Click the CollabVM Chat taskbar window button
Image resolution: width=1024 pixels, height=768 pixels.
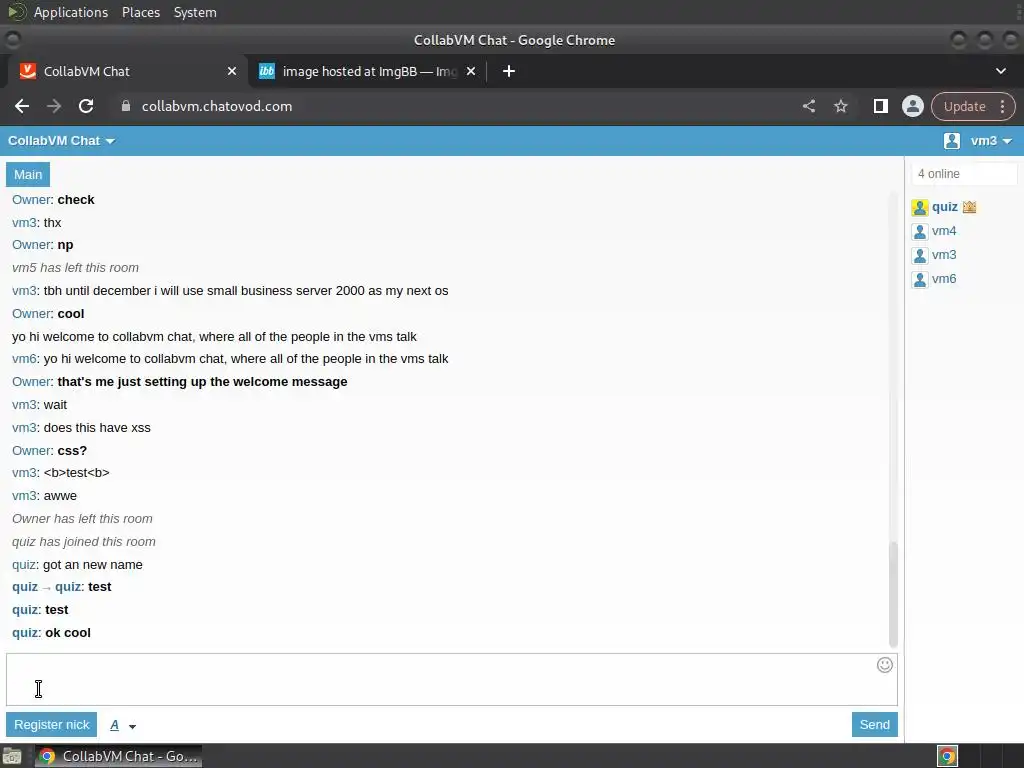[118, 756]
